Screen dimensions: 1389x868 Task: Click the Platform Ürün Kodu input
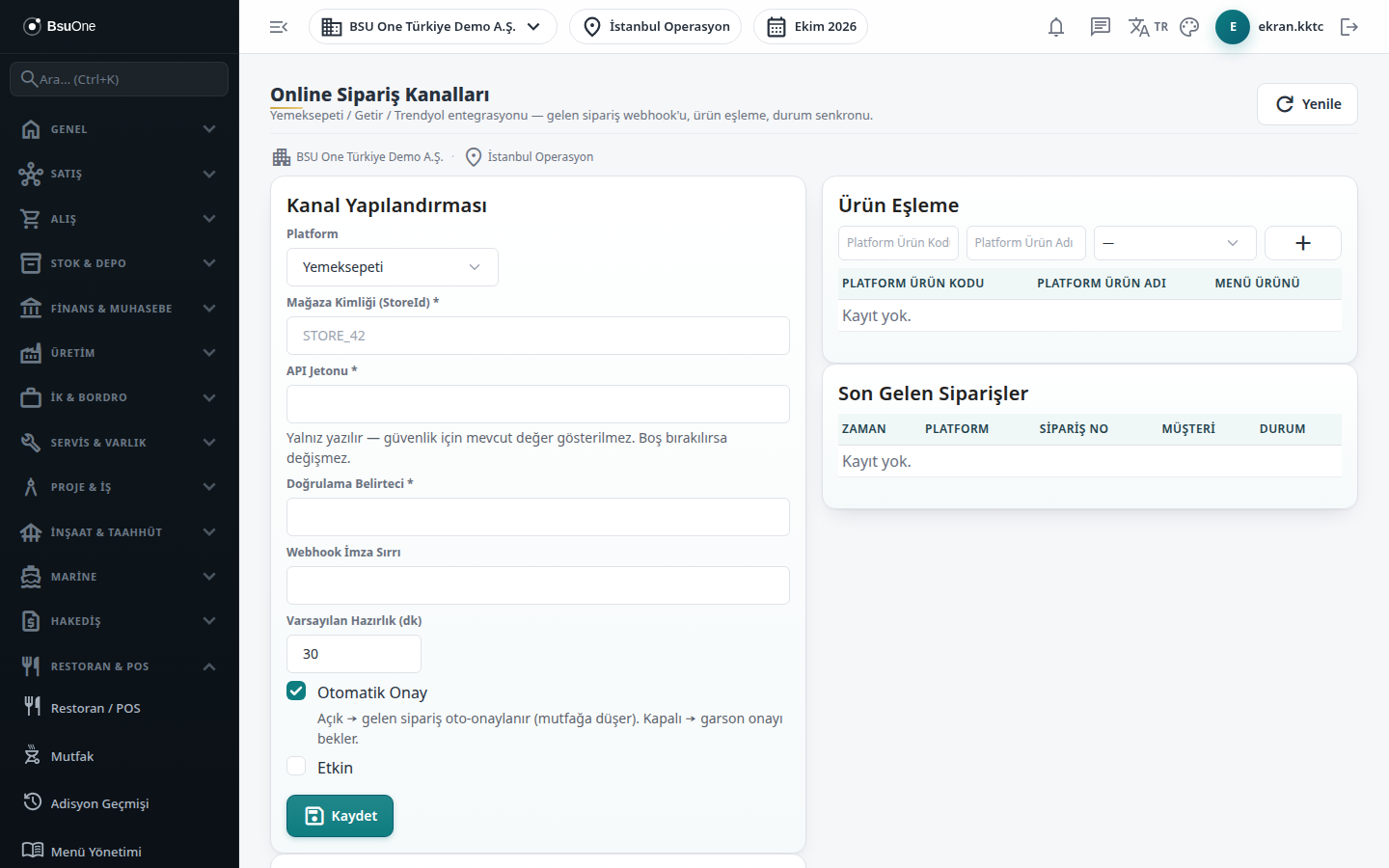898,243
